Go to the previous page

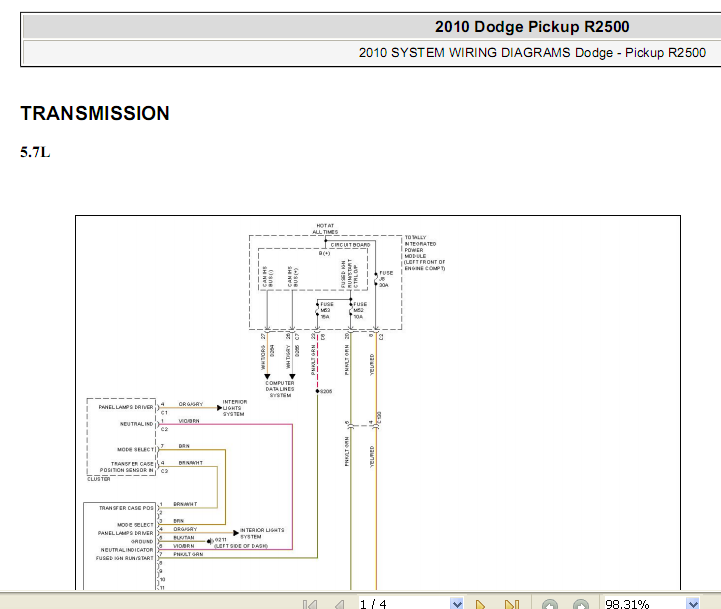pos(339,604)
